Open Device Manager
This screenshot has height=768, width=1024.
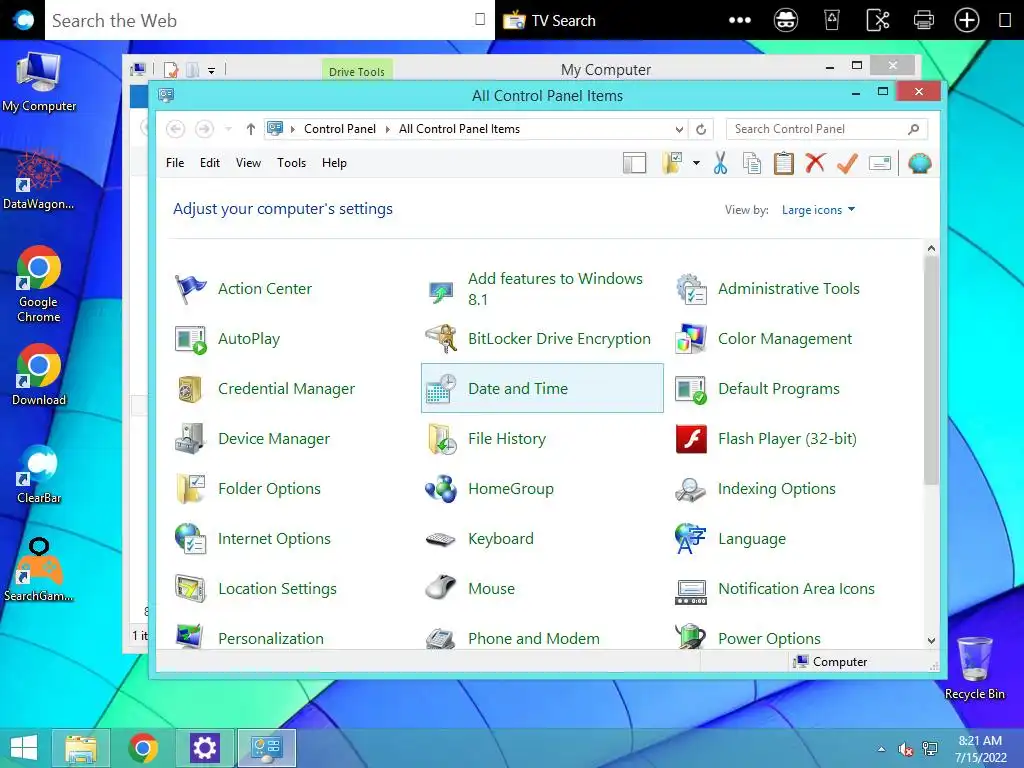tap(253, 439)
